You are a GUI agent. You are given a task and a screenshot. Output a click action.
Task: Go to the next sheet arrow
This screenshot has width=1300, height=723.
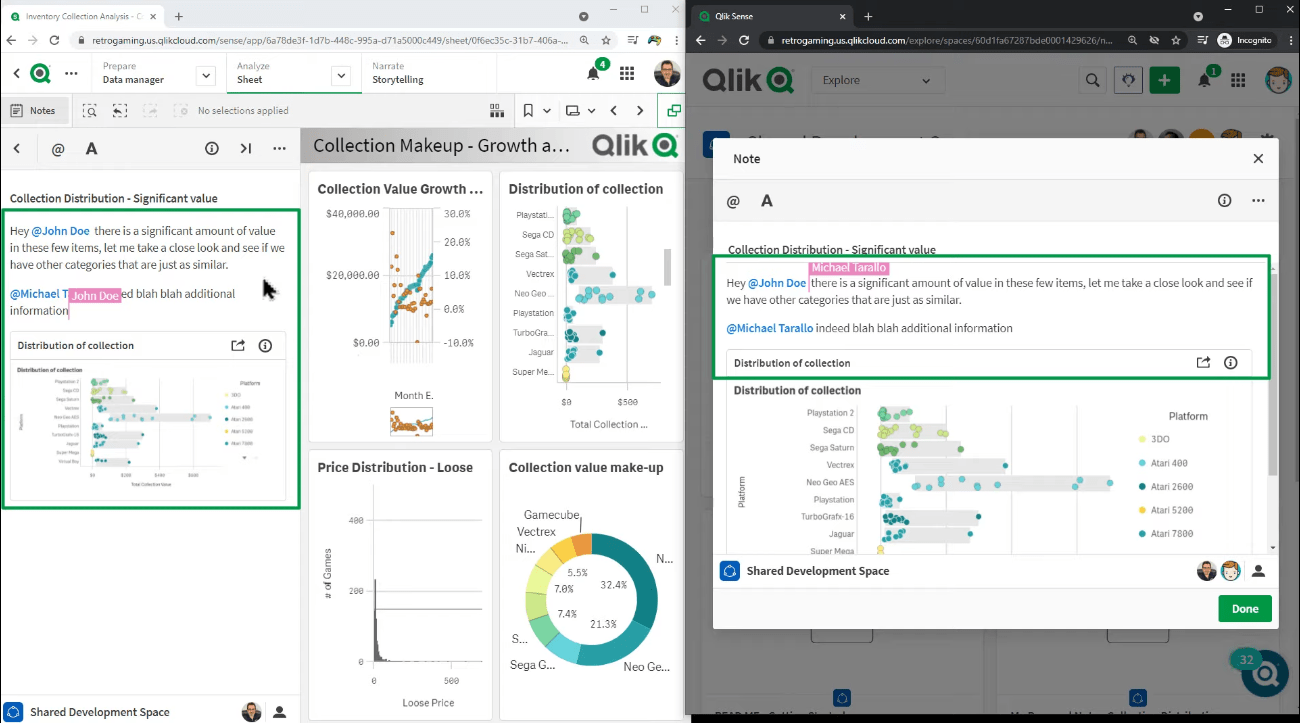(x=640, y=111)
